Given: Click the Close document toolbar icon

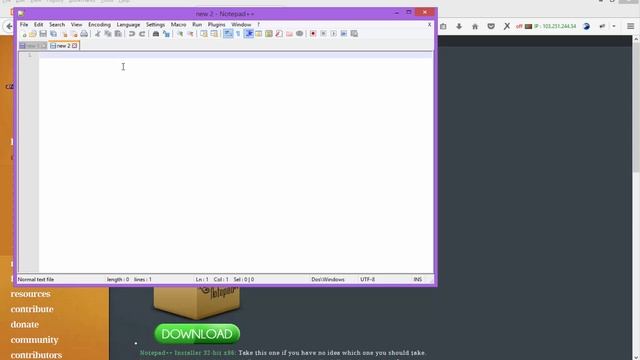Looking at the screenshot, I should [64, 34].
